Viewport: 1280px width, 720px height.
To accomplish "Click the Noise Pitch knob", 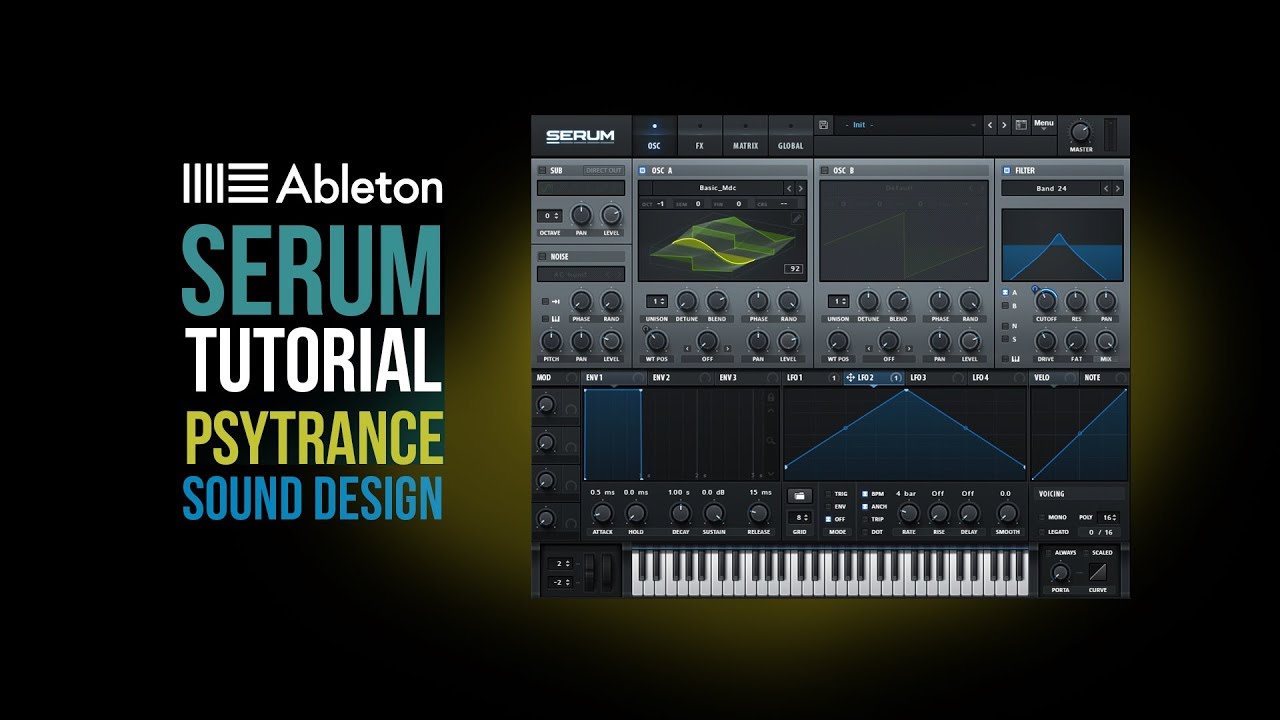I will 551,340.
